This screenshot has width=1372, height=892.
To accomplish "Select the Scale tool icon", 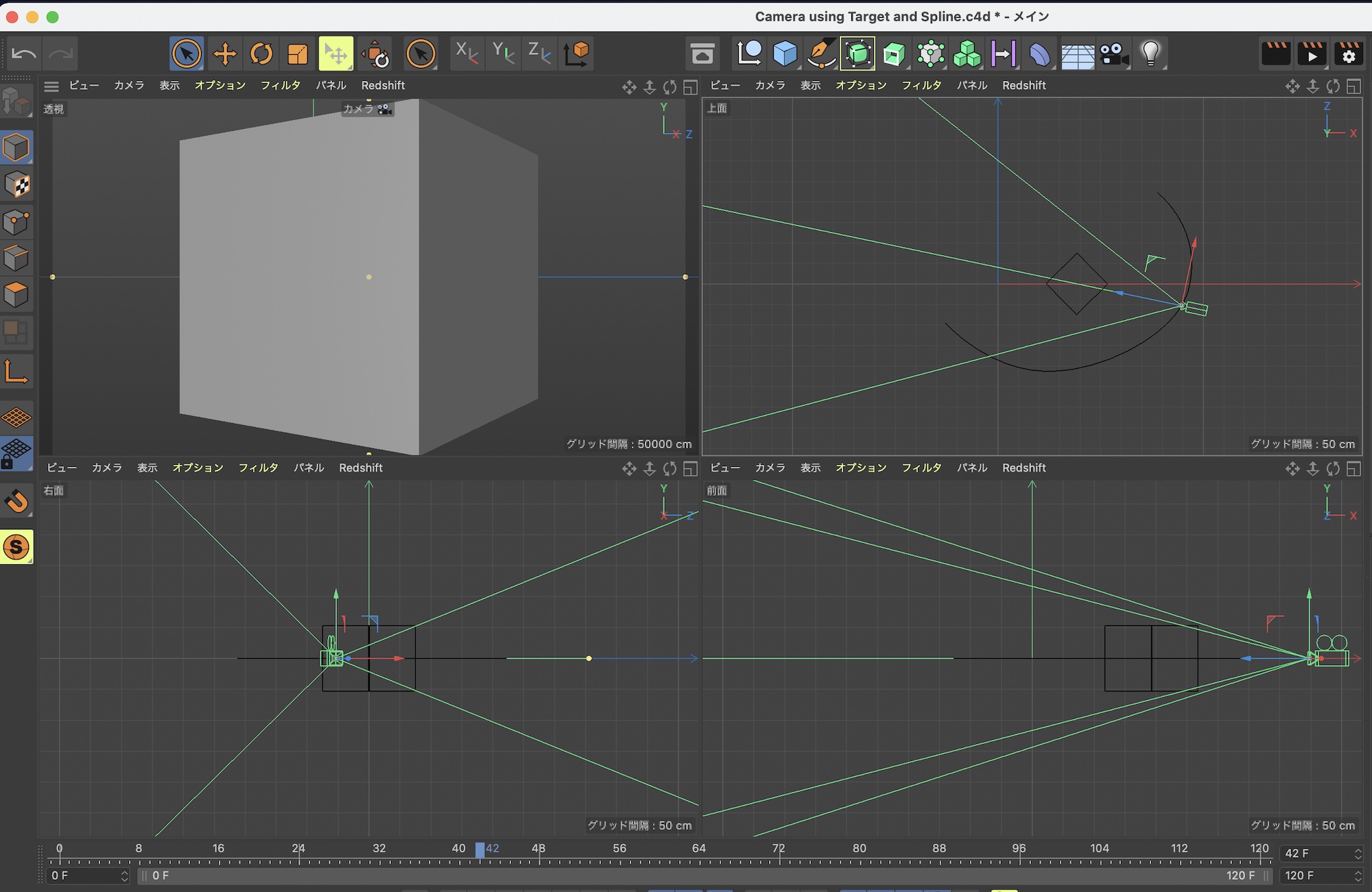I will [298, 53].
